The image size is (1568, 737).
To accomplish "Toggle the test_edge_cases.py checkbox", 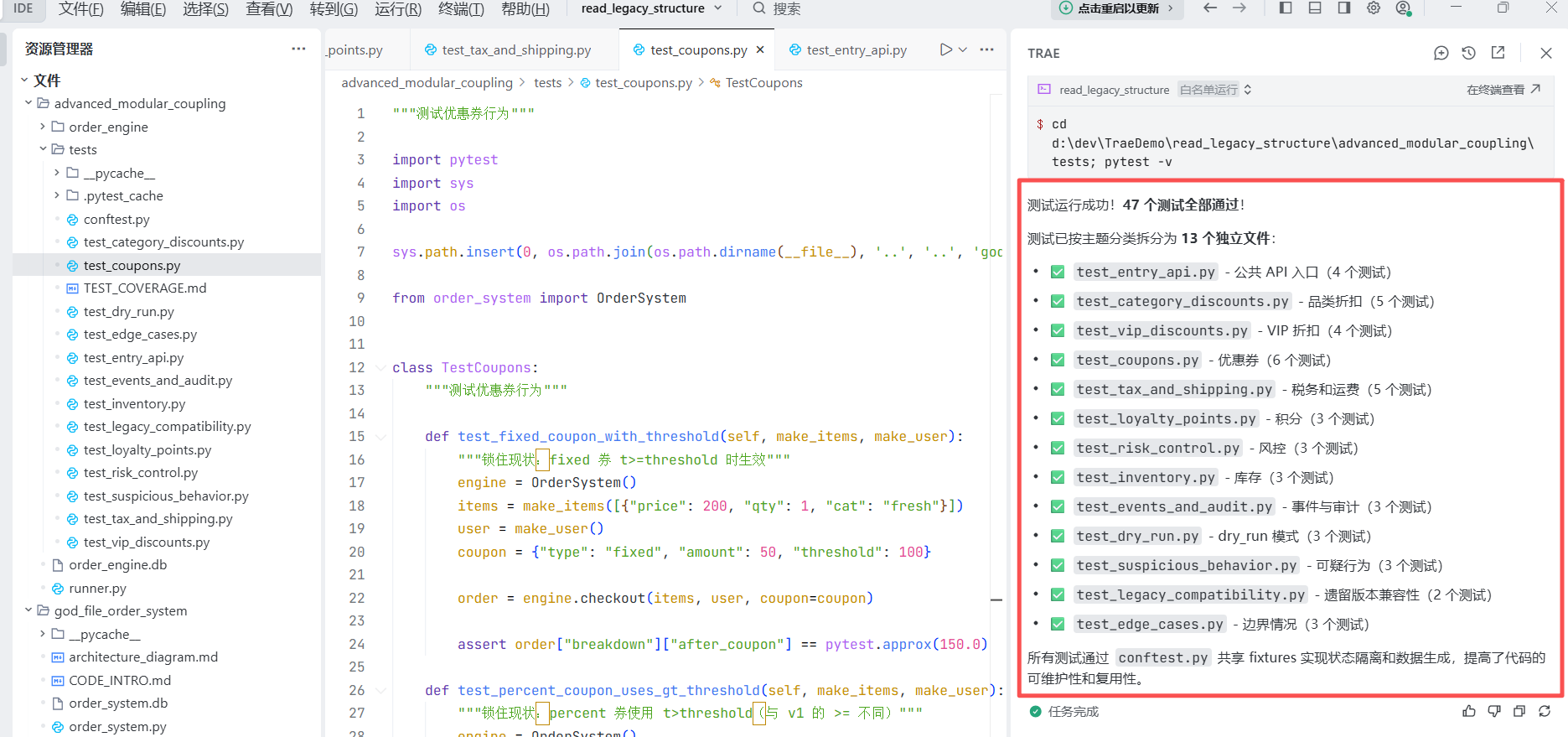I will [1058, 624].
